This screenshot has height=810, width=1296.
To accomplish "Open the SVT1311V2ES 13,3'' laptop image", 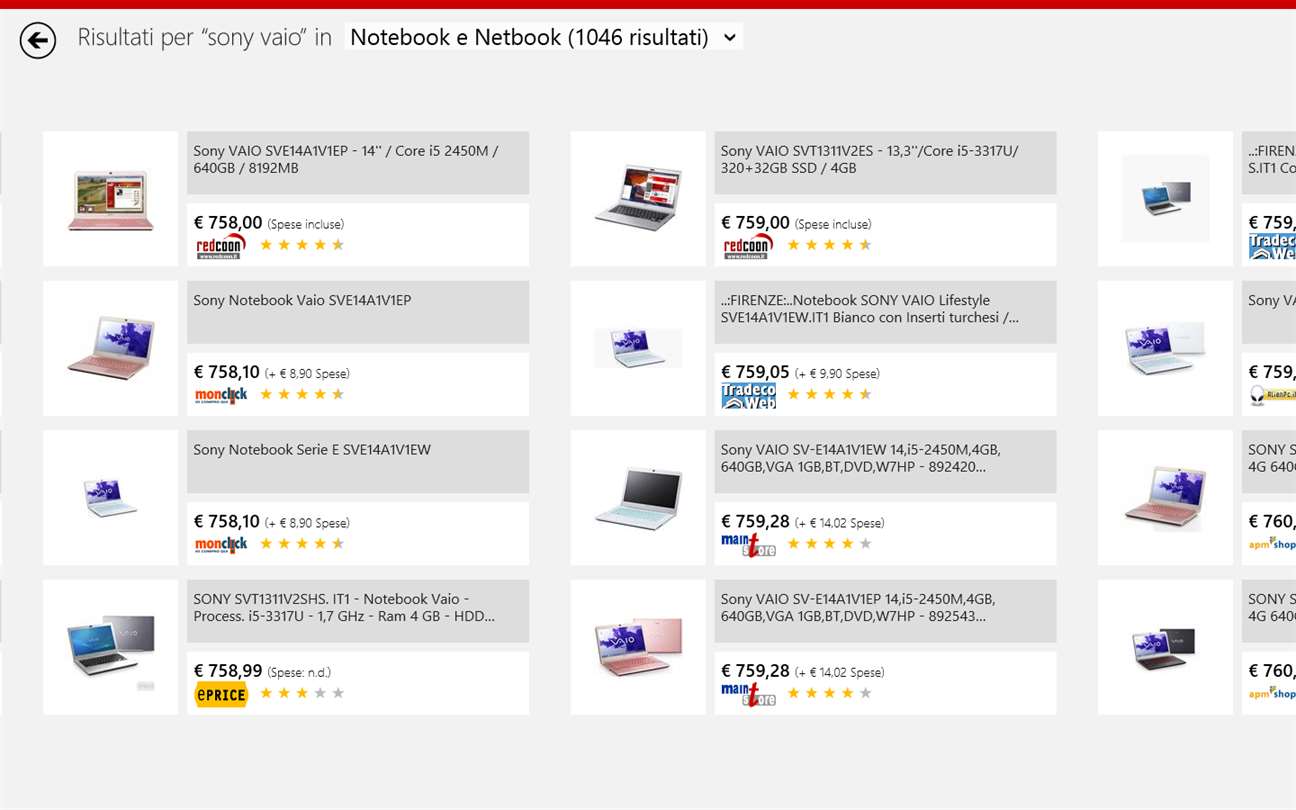I will click(638, 199).
